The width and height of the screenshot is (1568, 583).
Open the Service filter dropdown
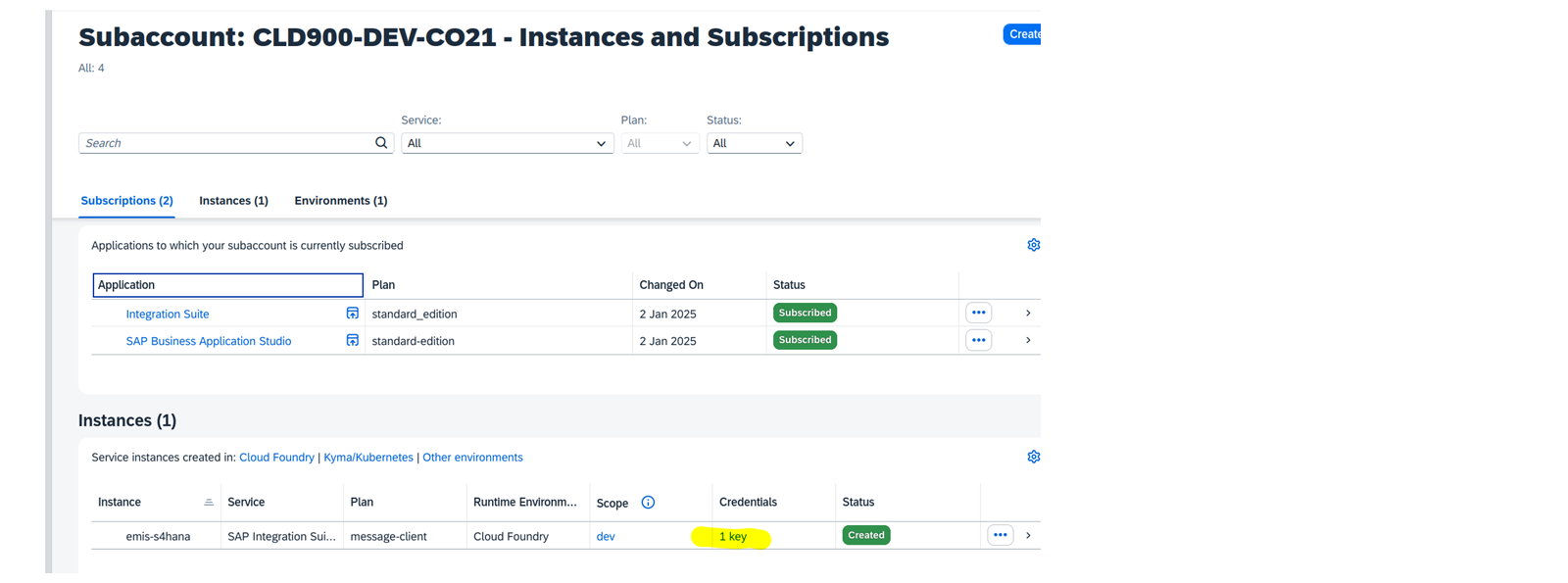507,143
